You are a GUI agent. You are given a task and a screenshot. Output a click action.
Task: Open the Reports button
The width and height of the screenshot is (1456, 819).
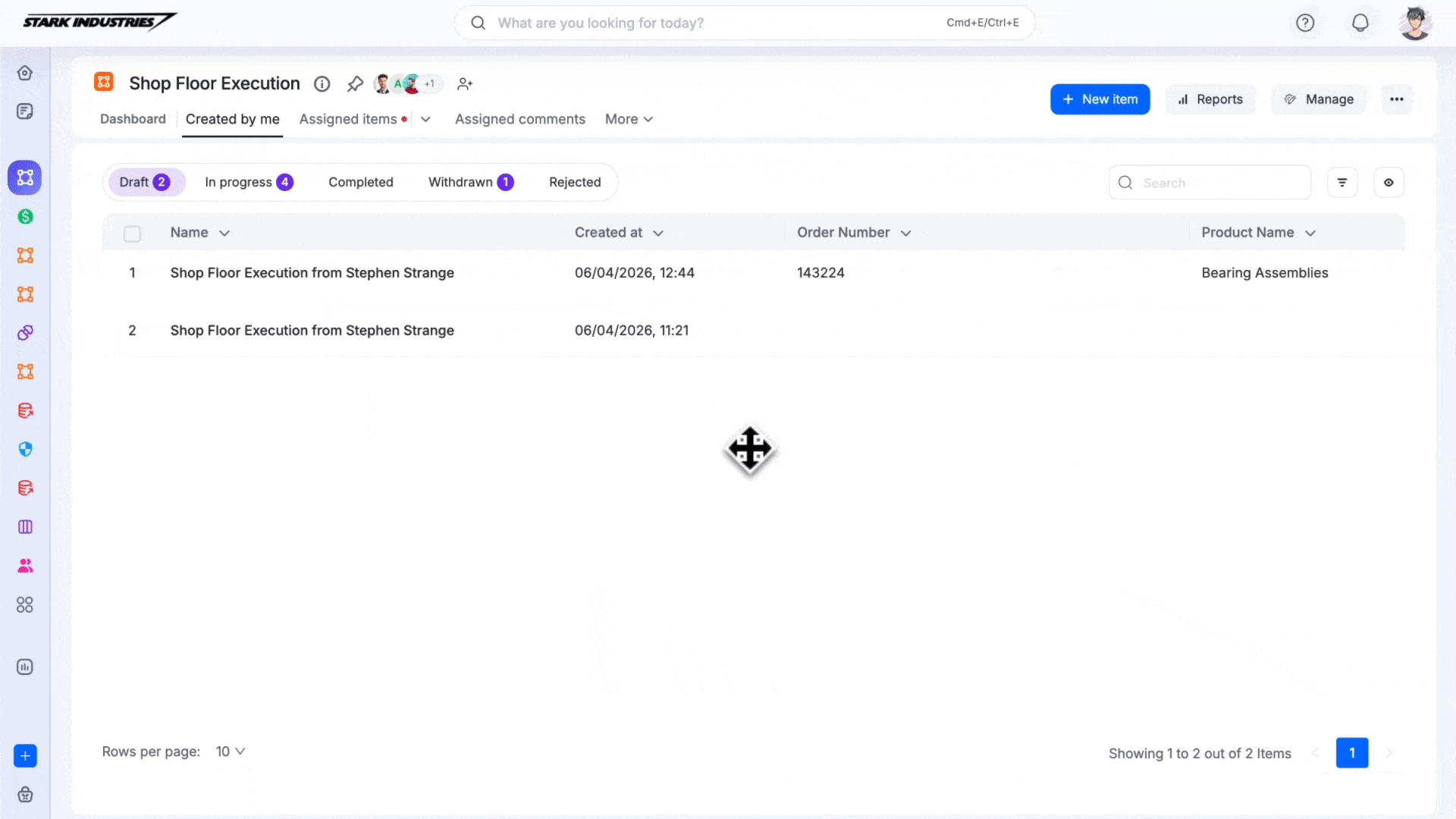tap(1210, 99)
